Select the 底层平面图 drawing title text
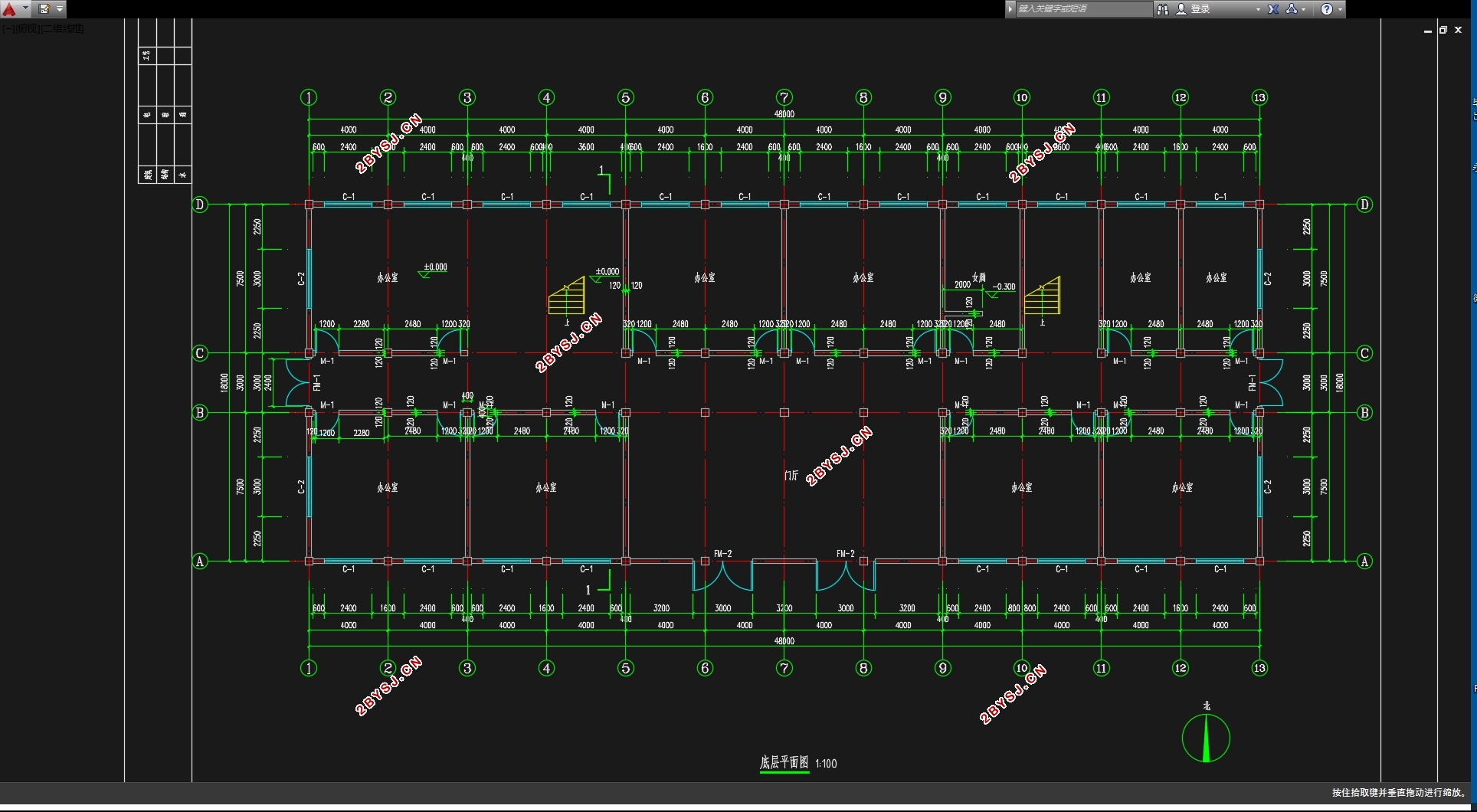Viewport: 1477px width, 812px height. [x=784, y=762]
